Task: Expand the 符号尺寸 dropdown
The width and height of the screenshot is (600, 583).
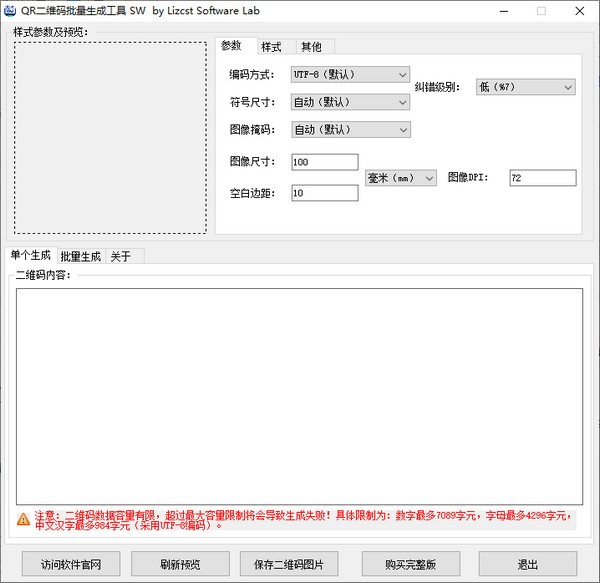Action: 350,102
